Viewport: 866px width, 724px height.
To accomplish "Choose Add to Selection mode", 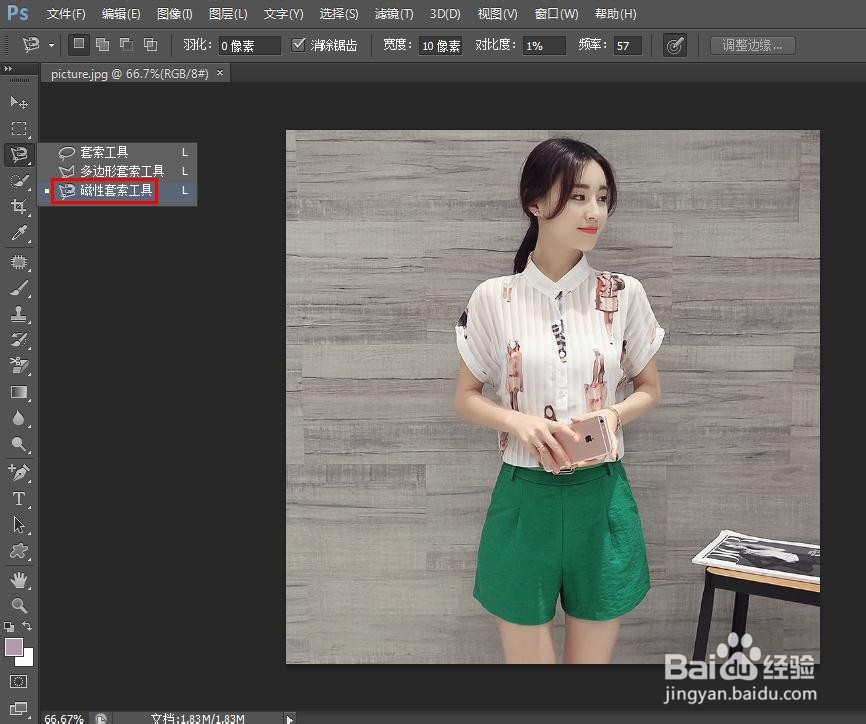I will (103, 45).
